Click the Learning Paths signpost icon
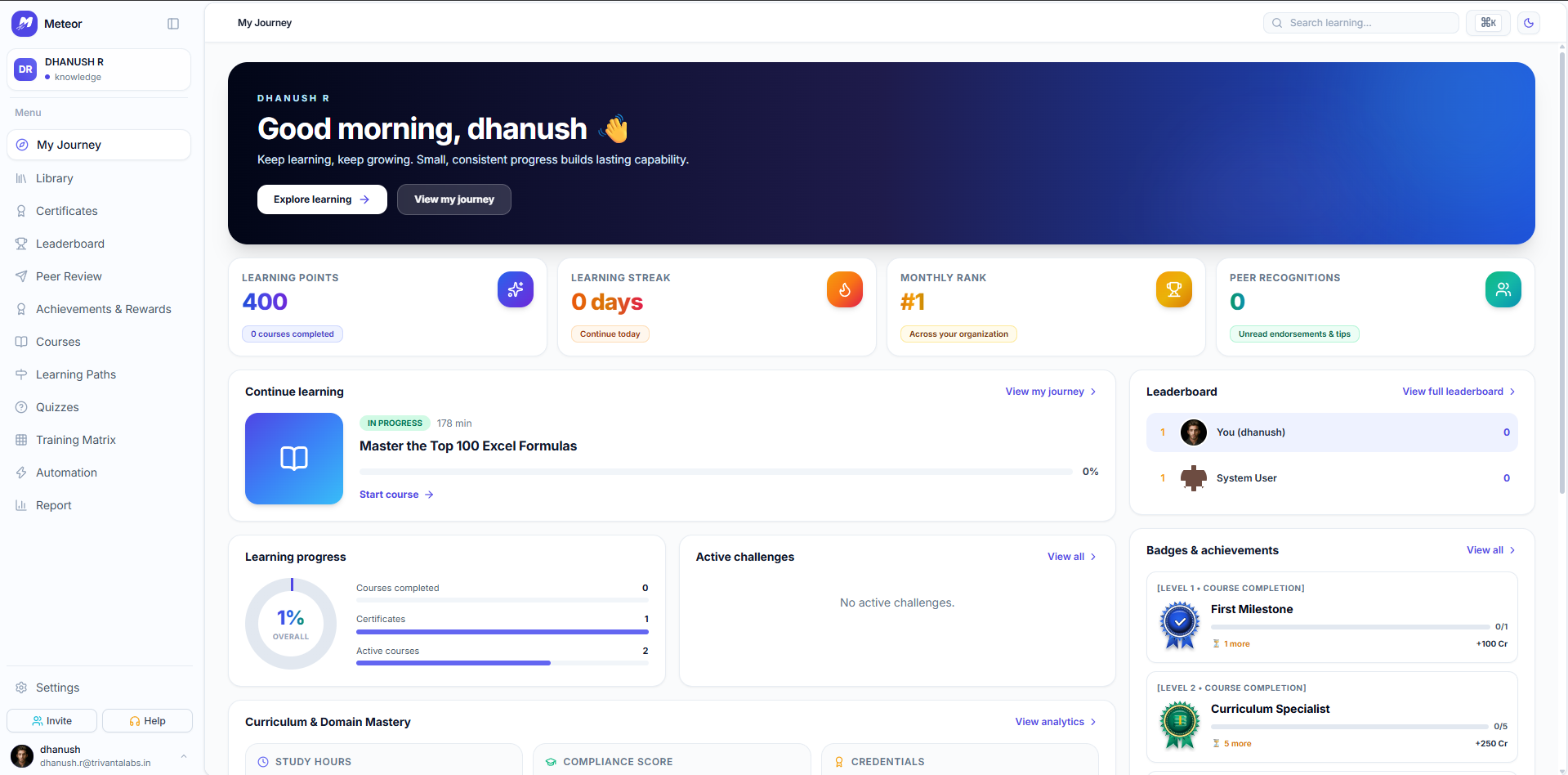 click(21, 374)
